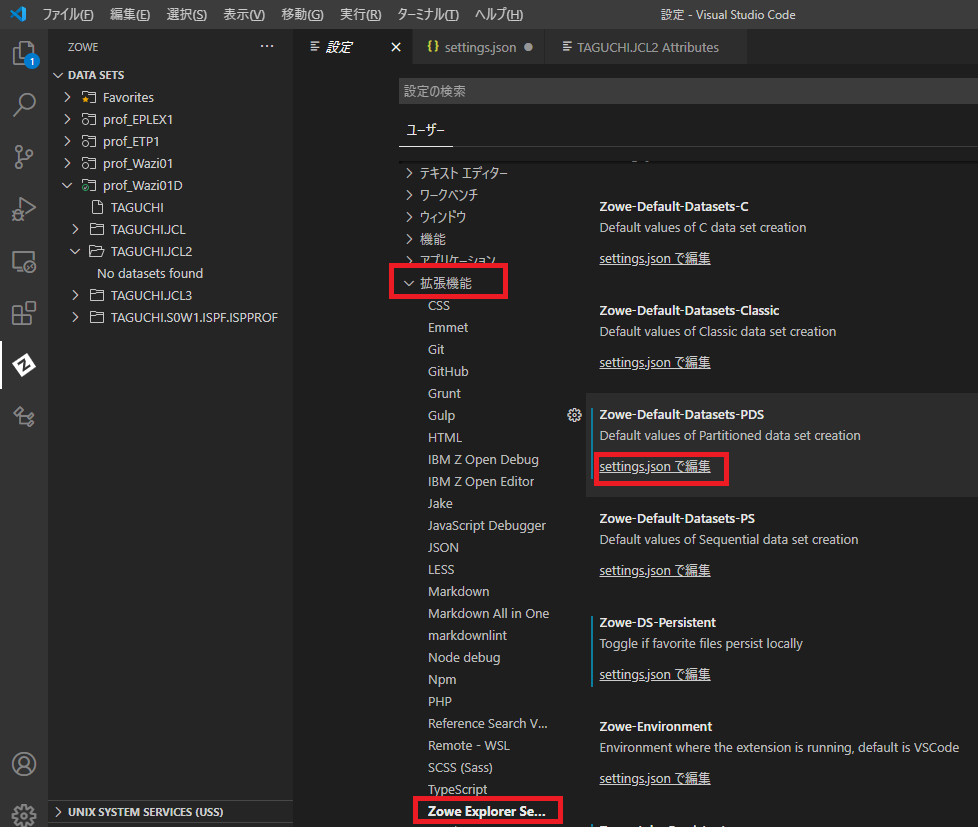Open the 選択 menu
This screenshot has height=827, width=978.
click(186, 14)
